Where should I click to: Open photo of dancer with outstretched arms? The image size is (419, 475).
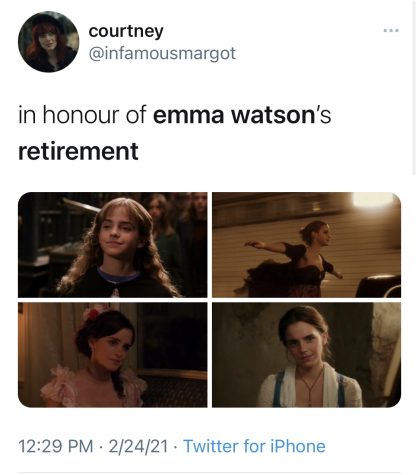307,245
